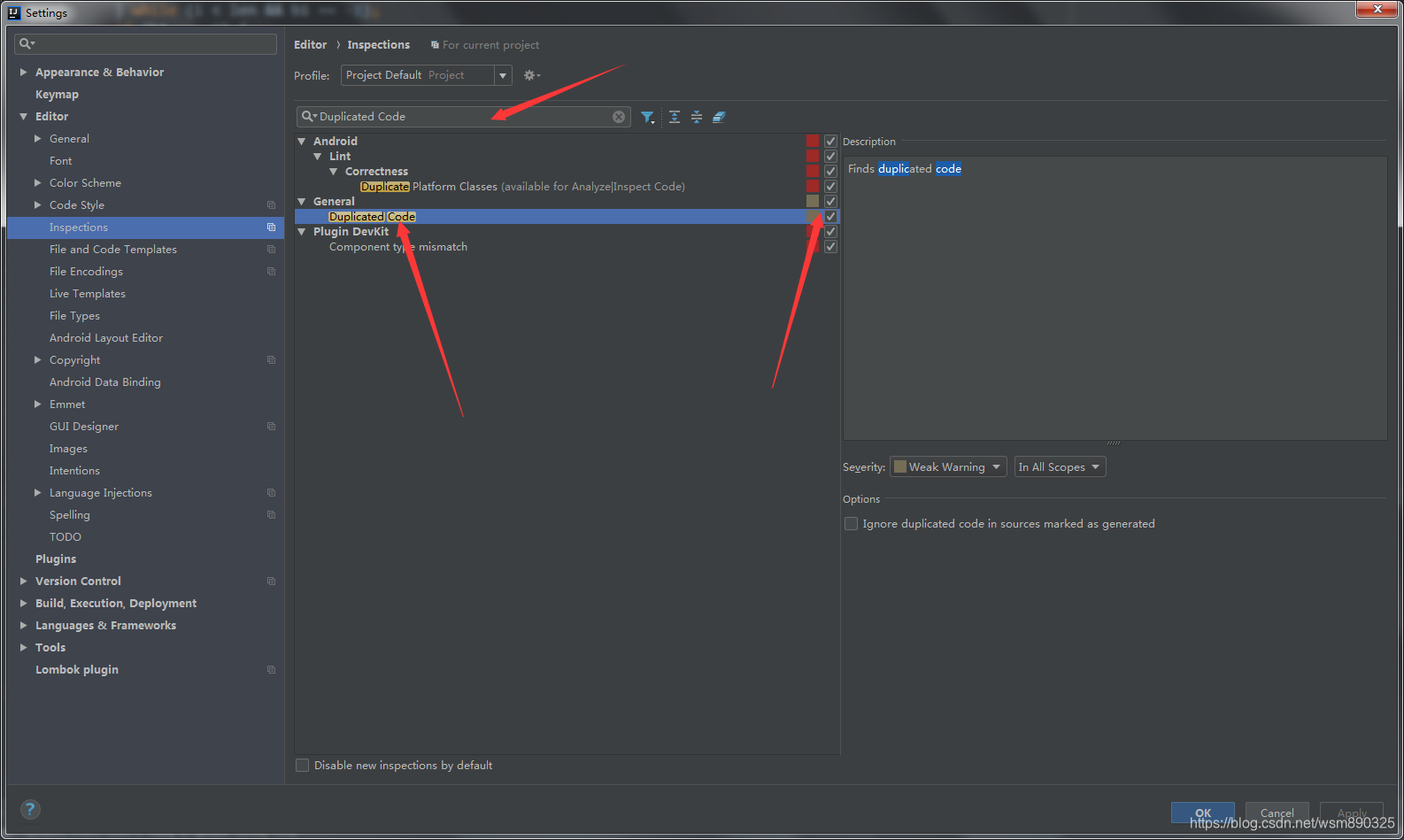Click the project icon beside File and Code Templates
This screenshot has width=1404, height=840.
271,250
